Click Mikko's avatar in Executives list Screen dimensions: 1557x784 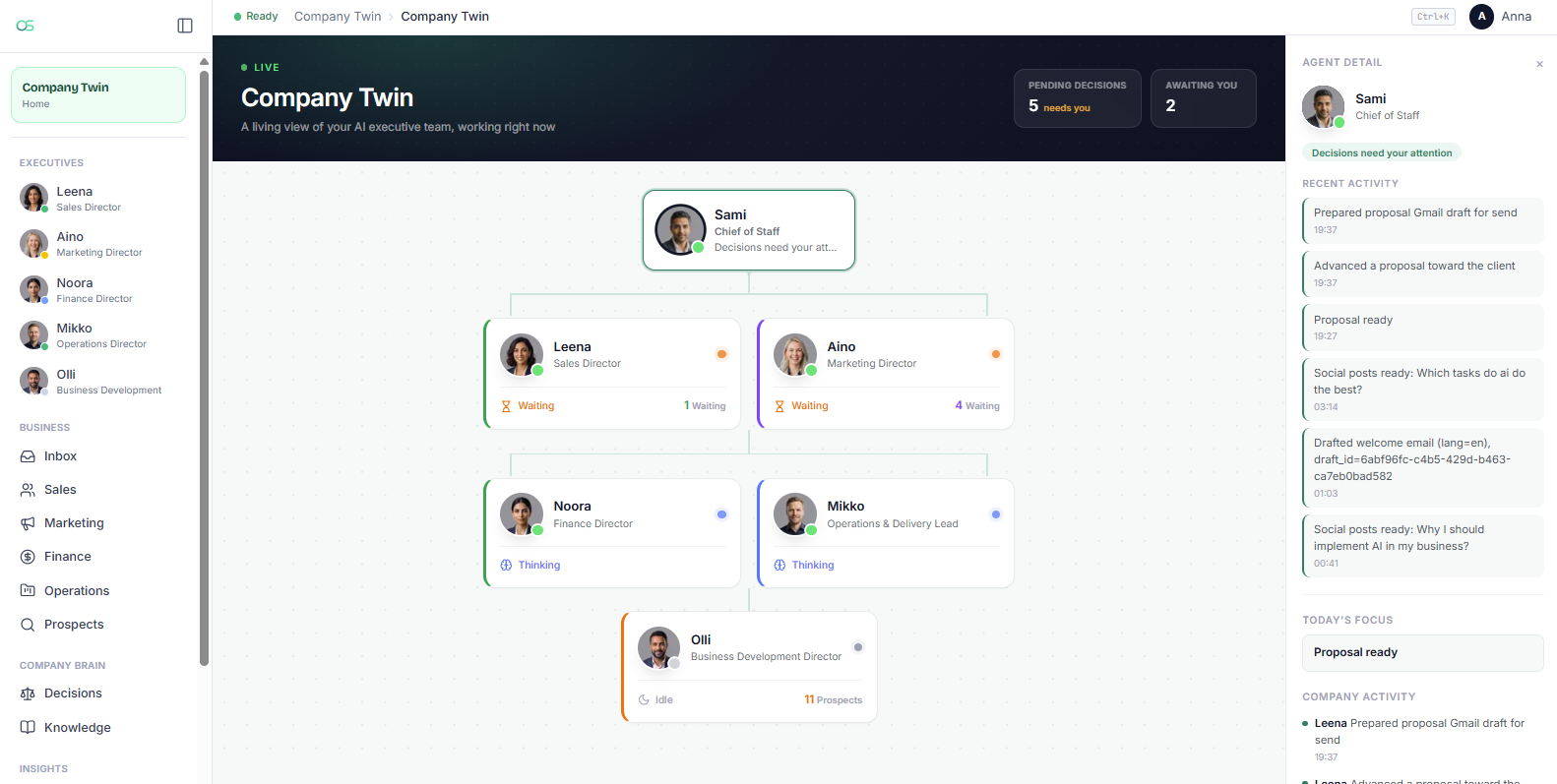(x=33, y=335)
